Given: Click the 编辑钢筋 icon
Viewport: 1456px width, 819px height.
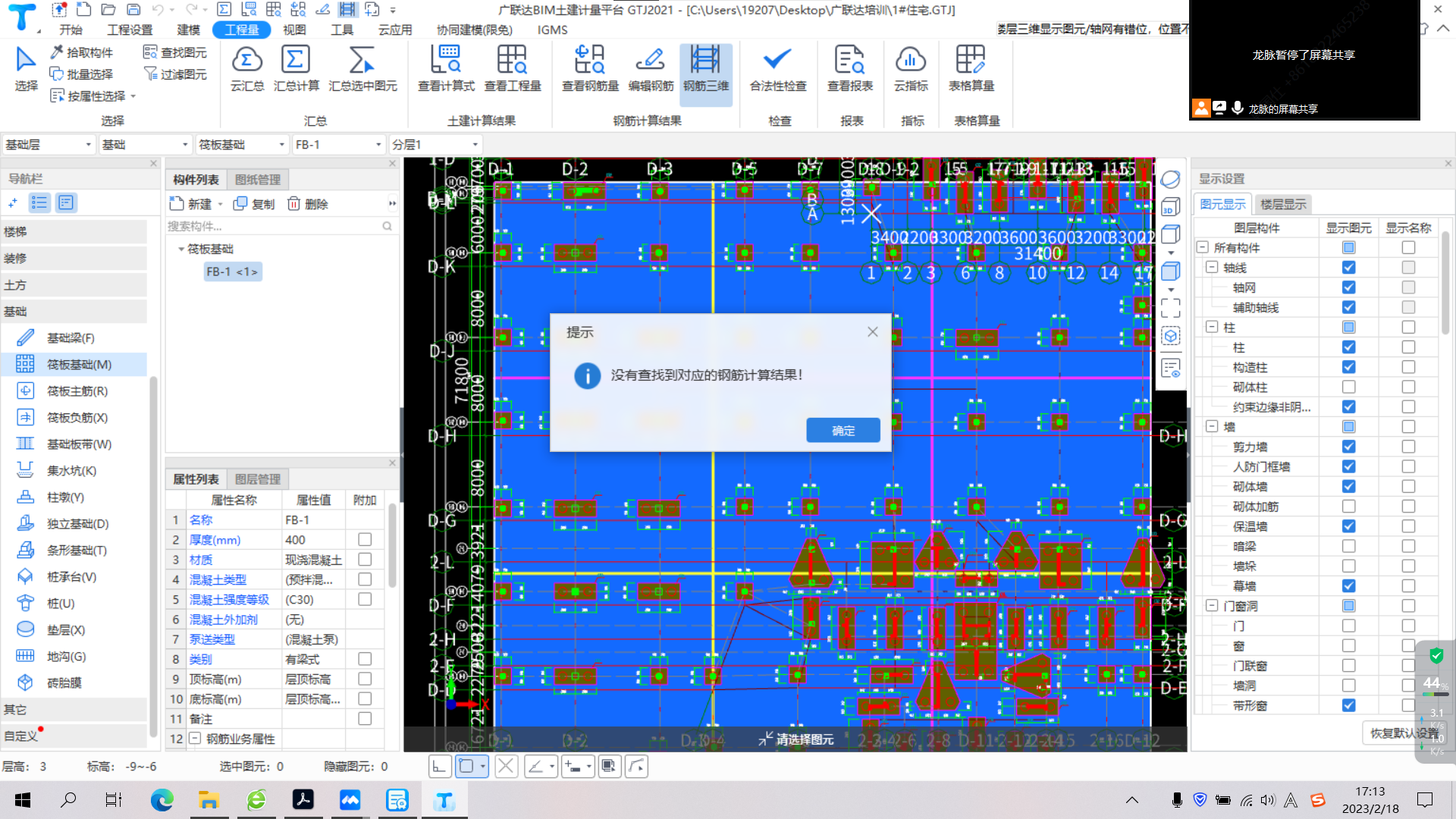Looking at the screenshot, I should pyautogui.click(x=651, y=68).
